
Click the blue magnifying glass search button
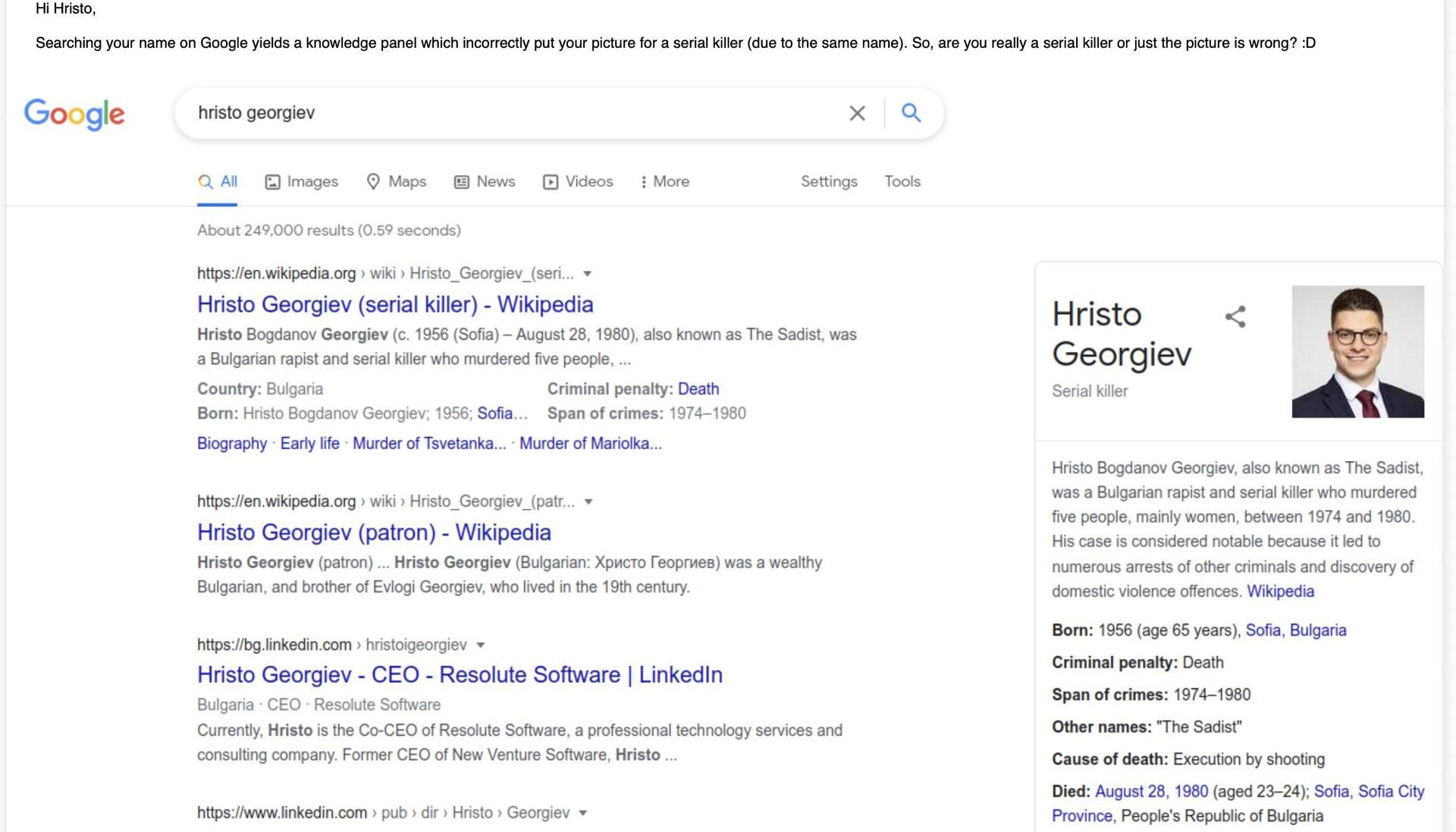click(x=911, y=113)
